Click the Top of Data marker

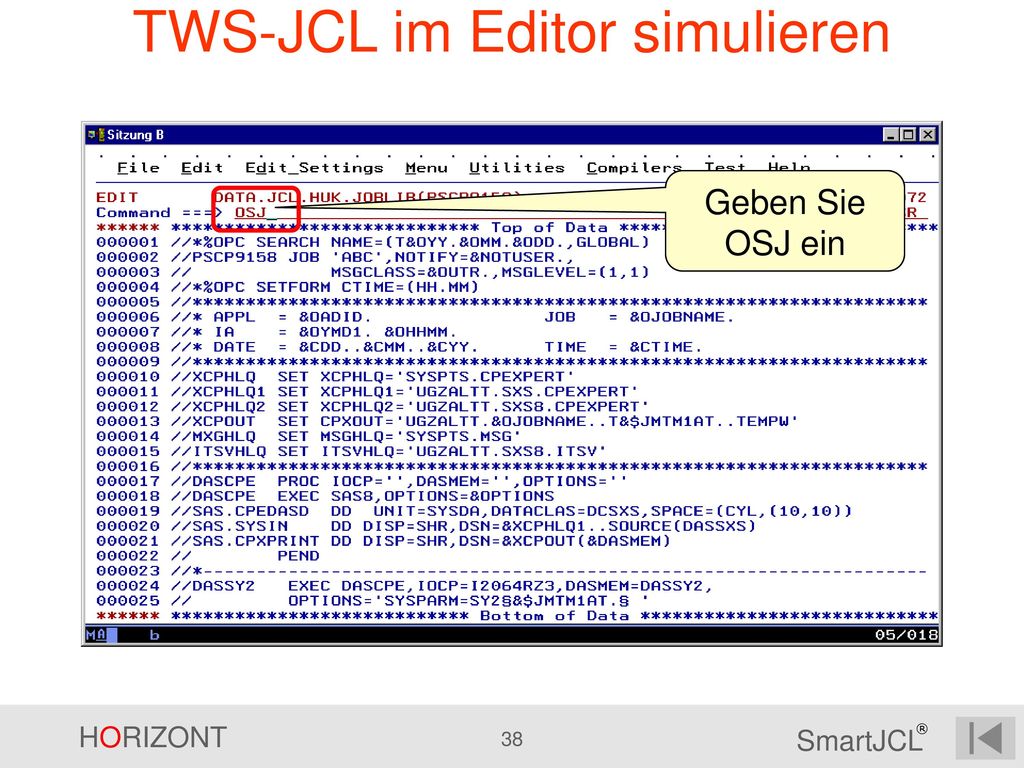click(549, 228)
